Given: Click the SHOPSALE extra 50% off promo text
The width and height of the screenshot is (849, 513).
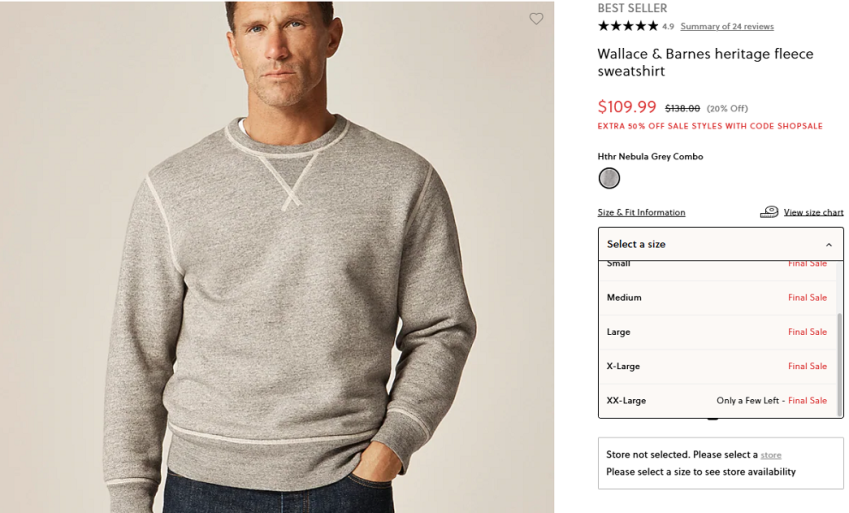Looking at the screenshot, I should pyautogui.click(x=710, y=126).
